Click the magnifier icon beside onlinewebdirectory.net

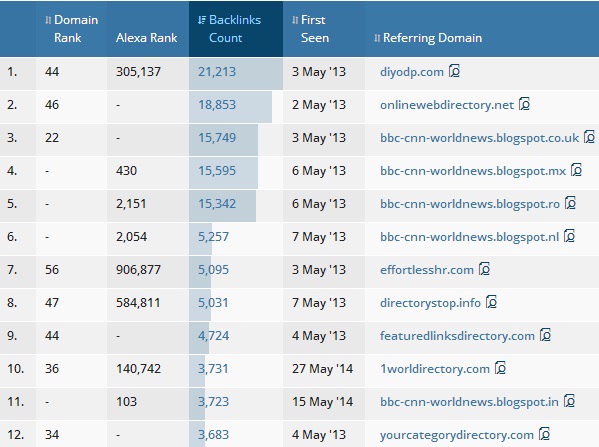pyautogui.click(x=525, y=104)
